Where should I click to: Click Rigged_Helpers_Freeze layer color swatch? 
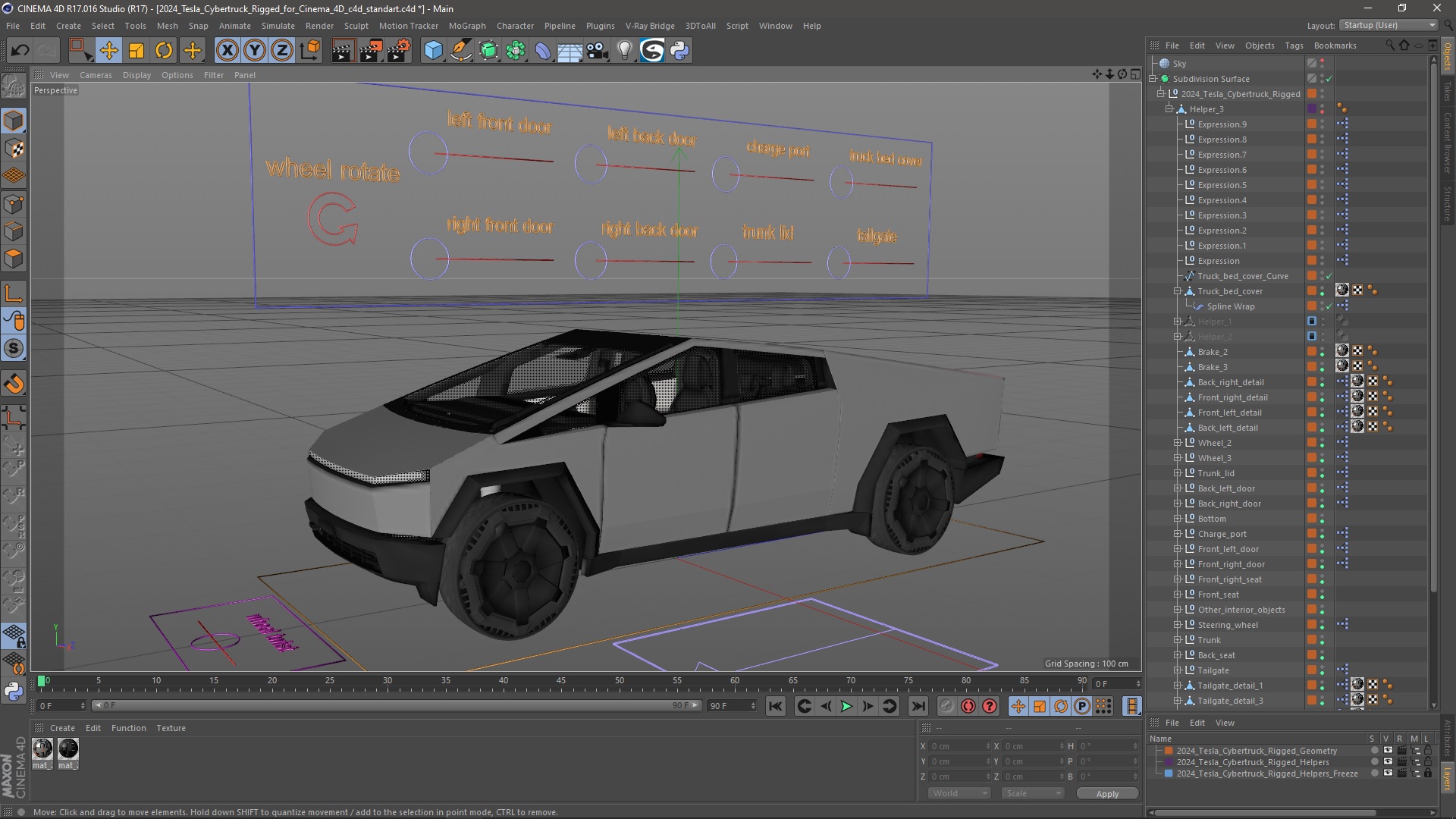(1169, 773)
